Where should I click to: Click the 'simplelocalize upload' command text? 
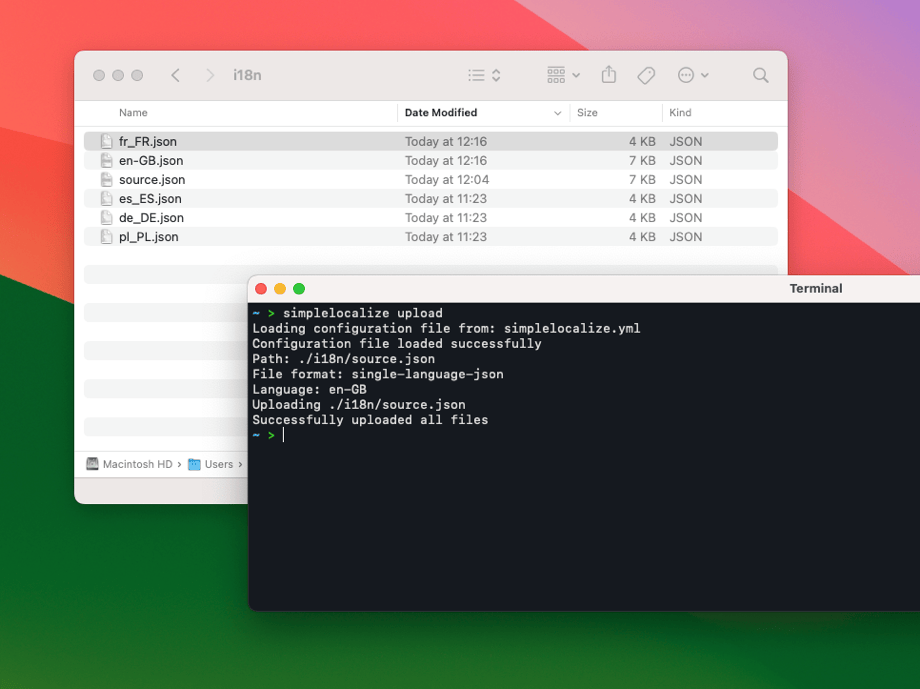363,313
